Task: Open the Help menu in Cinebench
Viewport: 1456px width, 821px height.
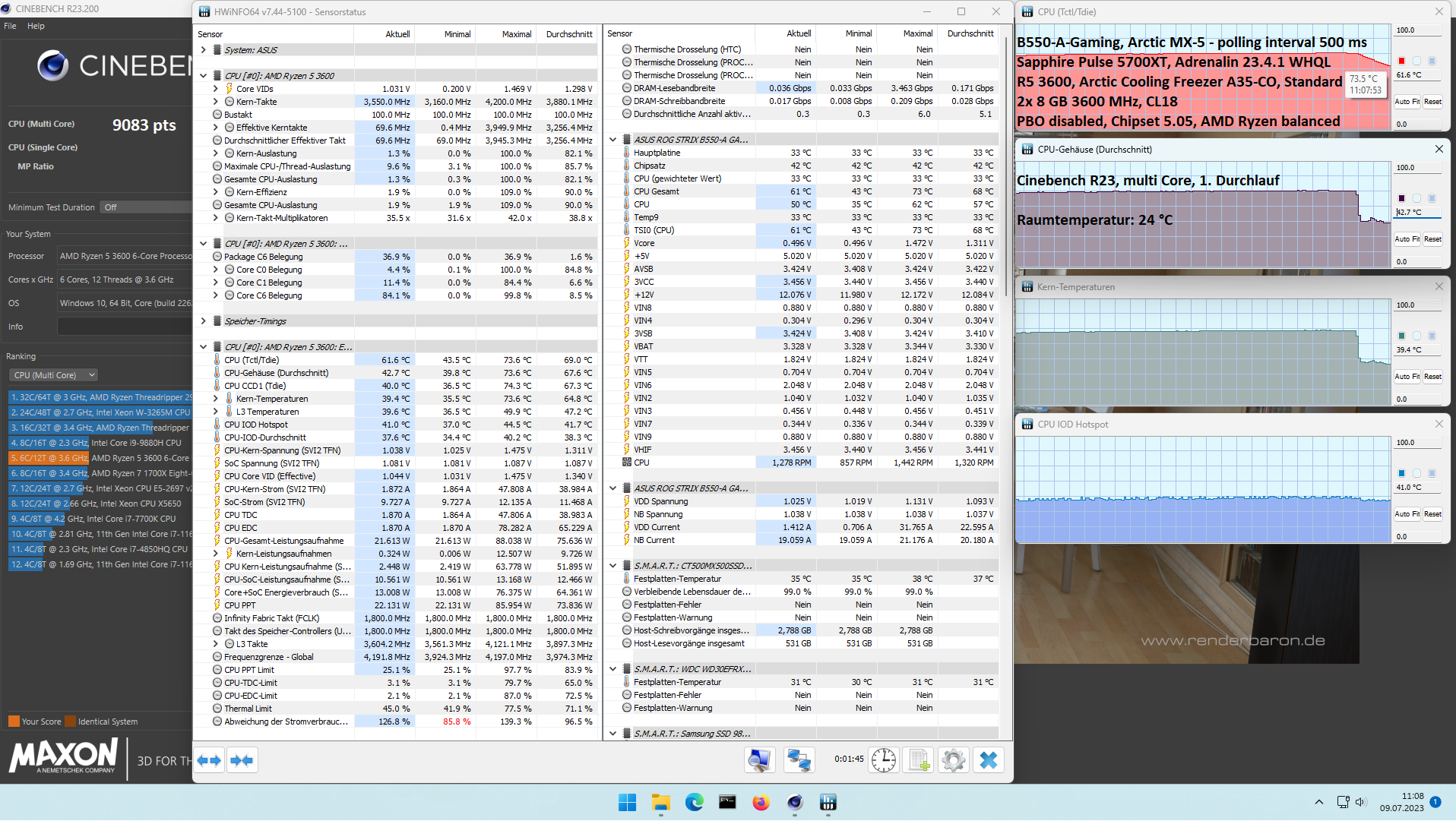Action: click(x=36, y=26)
